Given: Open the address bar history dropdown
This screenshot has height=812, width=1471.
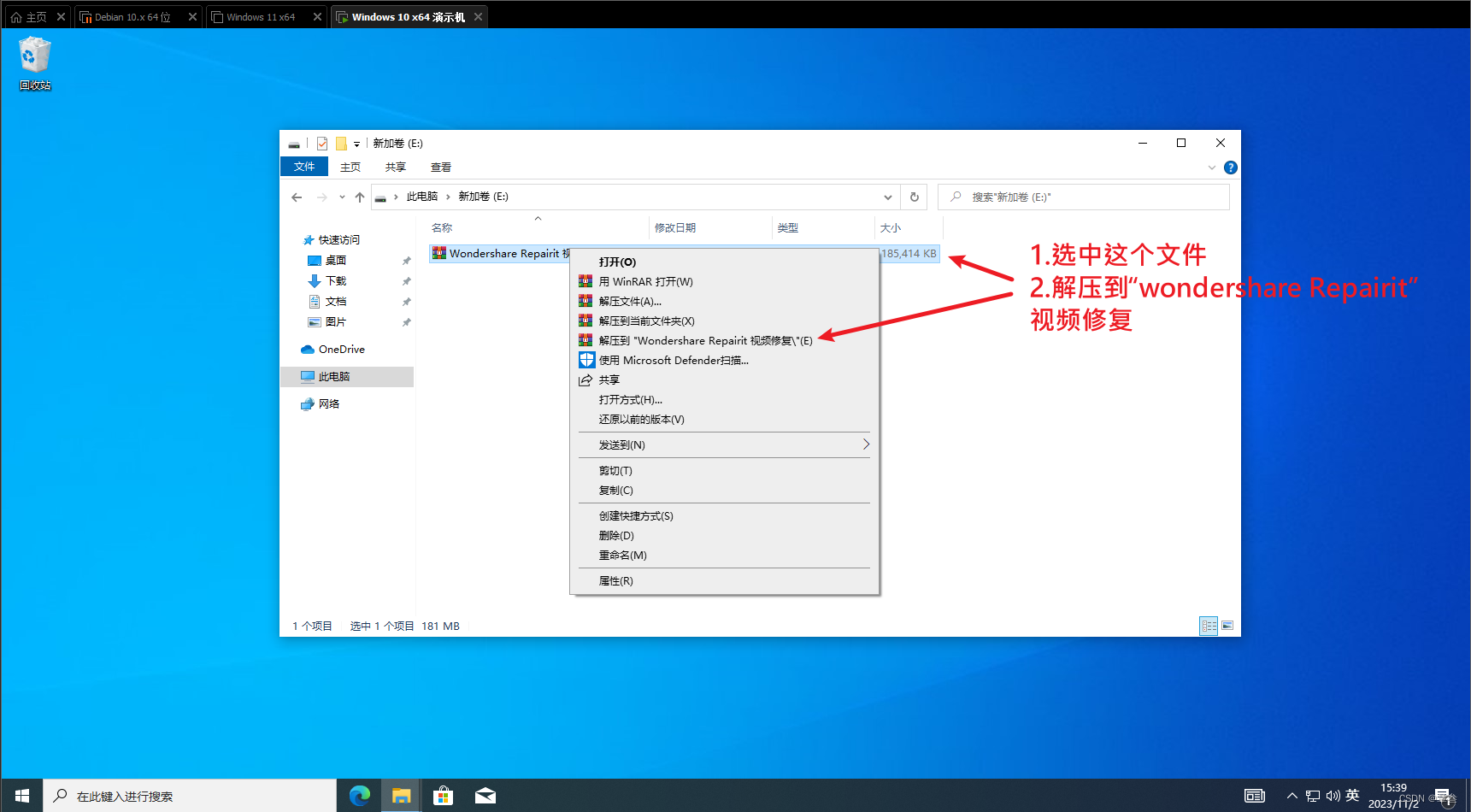Looking at the screenshot, I should coord(888,197).
